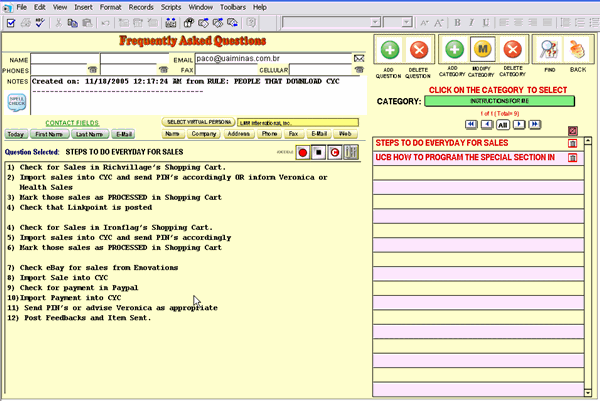Screen dimensions: 600x401
Task: Start recording with the red record button
Action: pyautogui.click(x=303, y=152)
